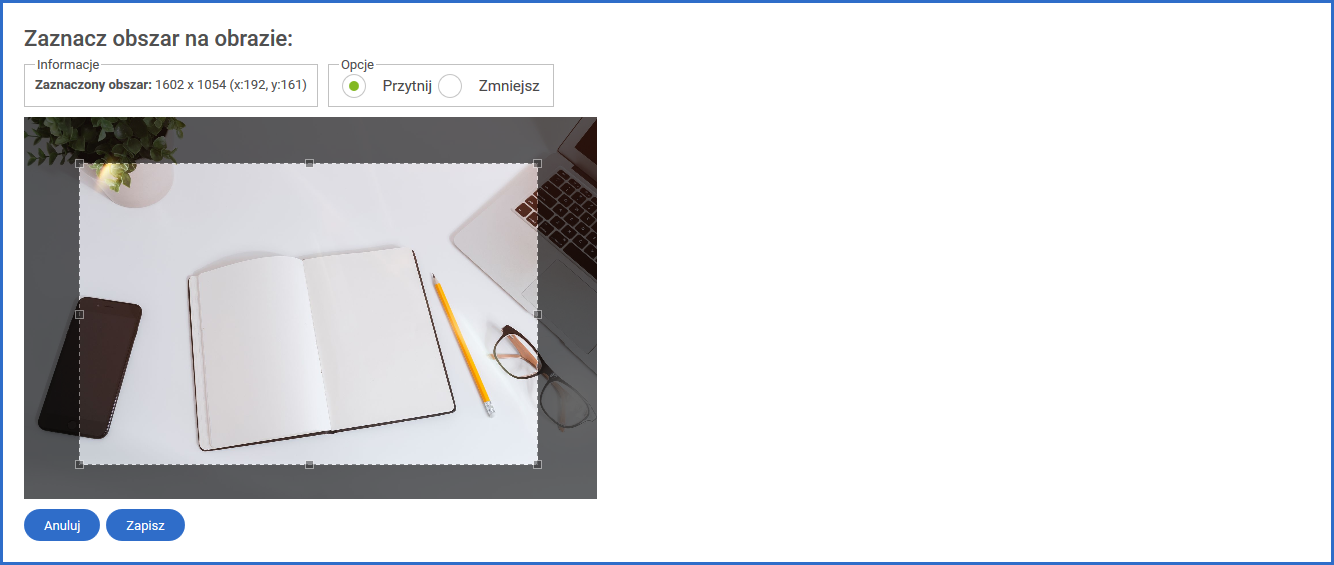Screen dimensions: 1334x565
Task: Click the bottom-right crop corner handle
Action: point(537,464)
